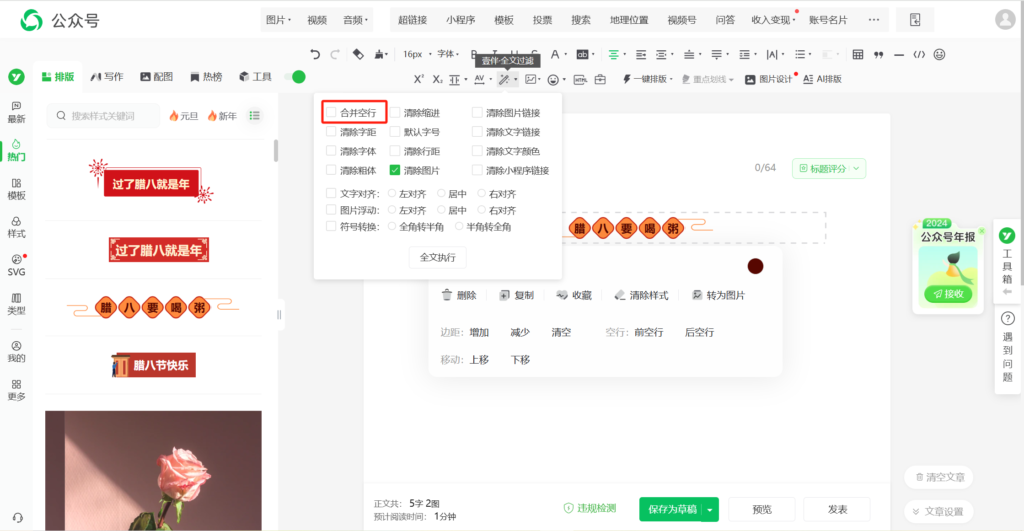Open 图片设计 image design tool
1024x531 pixels.
pyautogui.click(x=769, y=79)
